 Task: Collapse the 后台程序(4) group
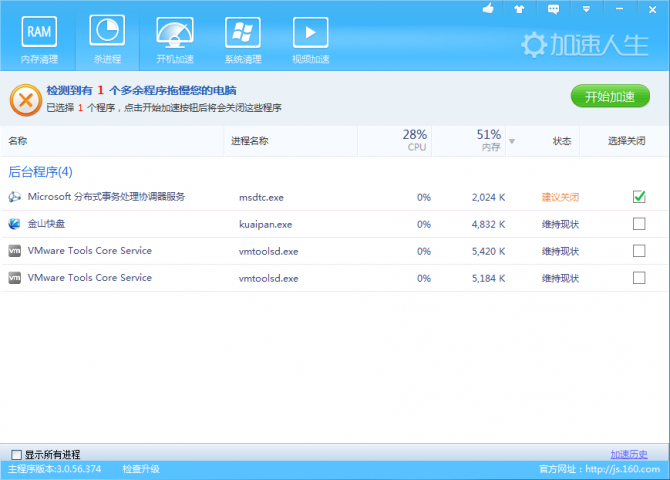pos(40,172)
